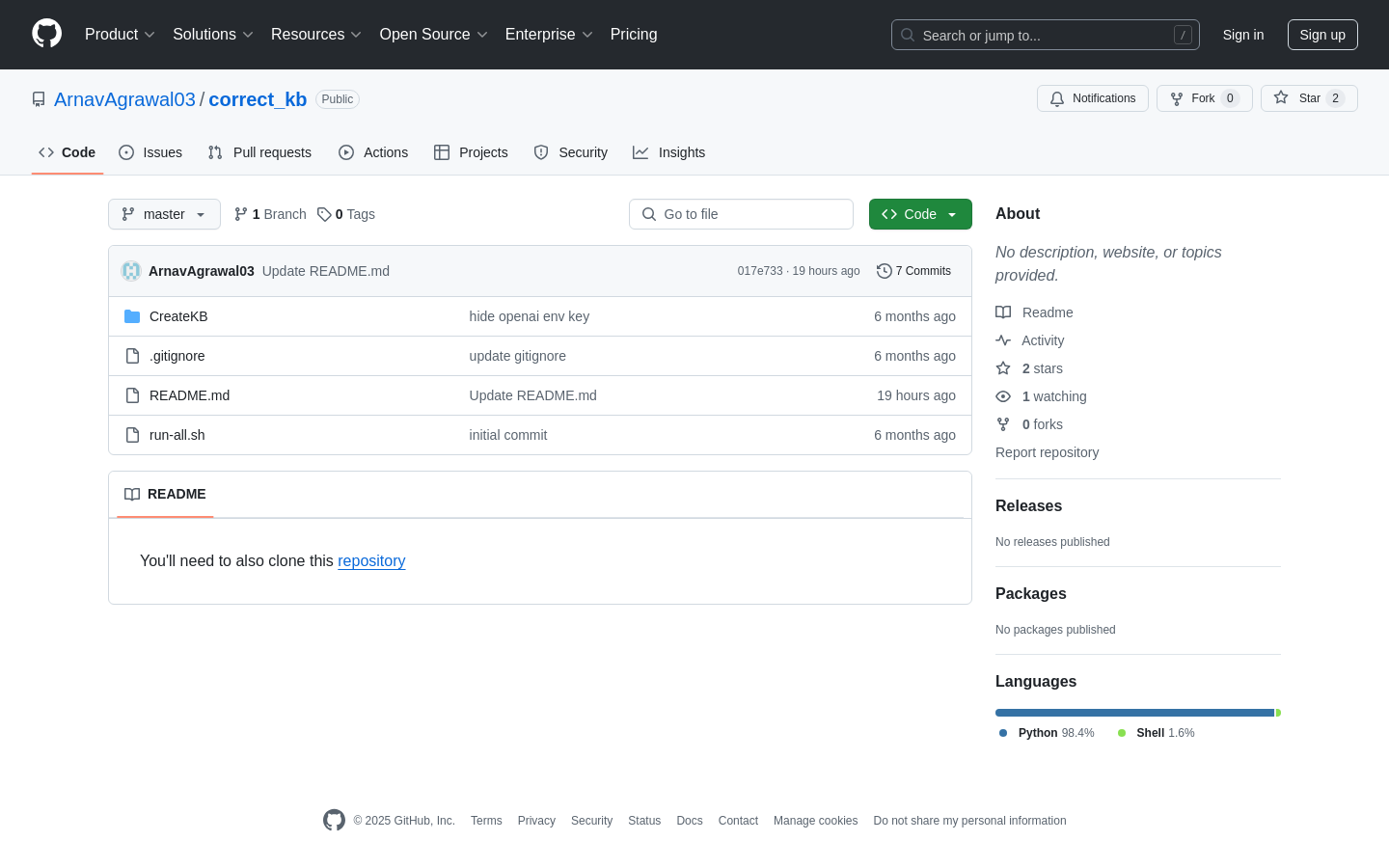View the 7 Commits history
Viewport: 1389px width, 868px height.
pos(913,271)
